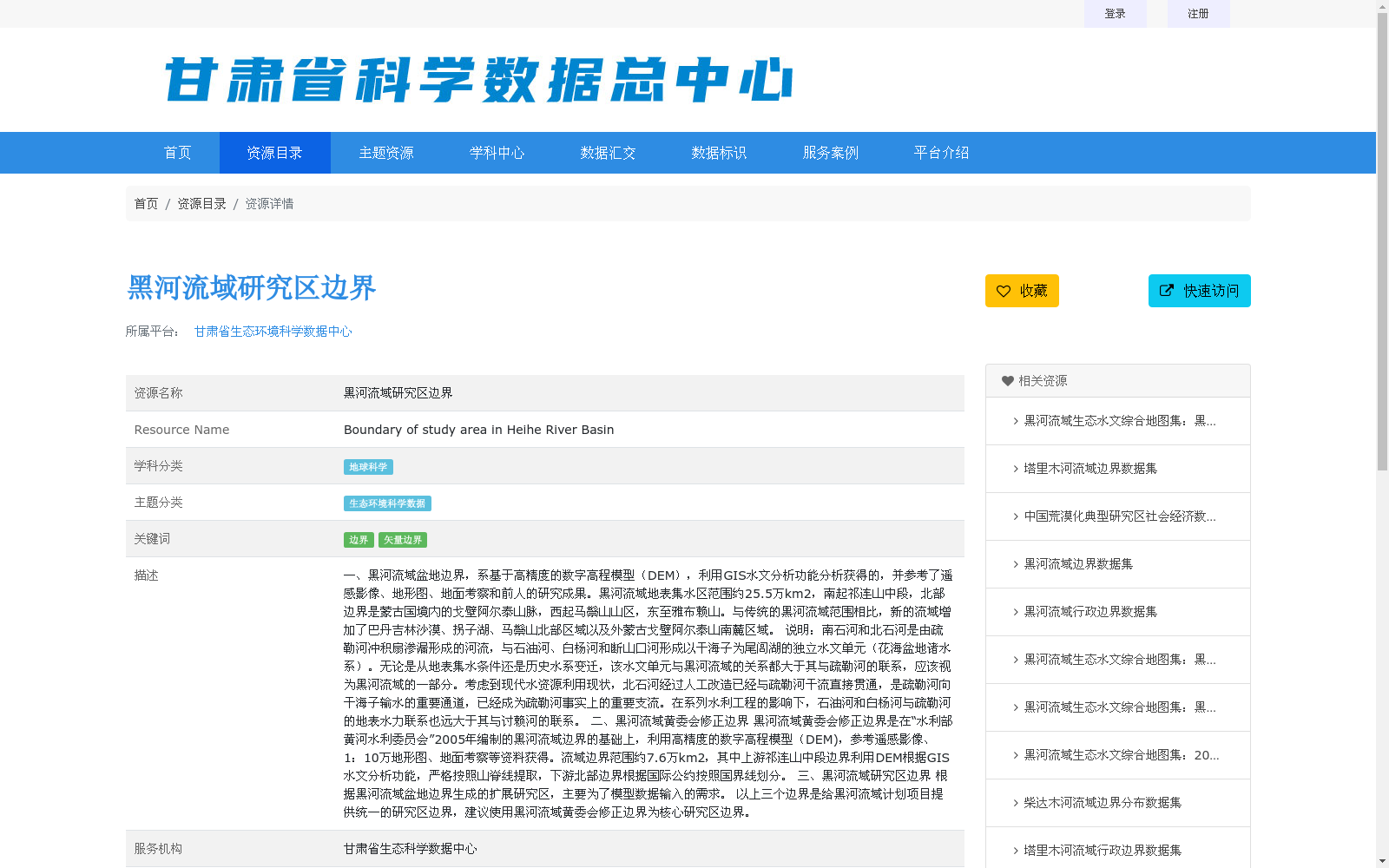Click the 生态环境科学数据 theme tag
Viewport: 1389px width, 868px height.
click(x=387, y=503)
